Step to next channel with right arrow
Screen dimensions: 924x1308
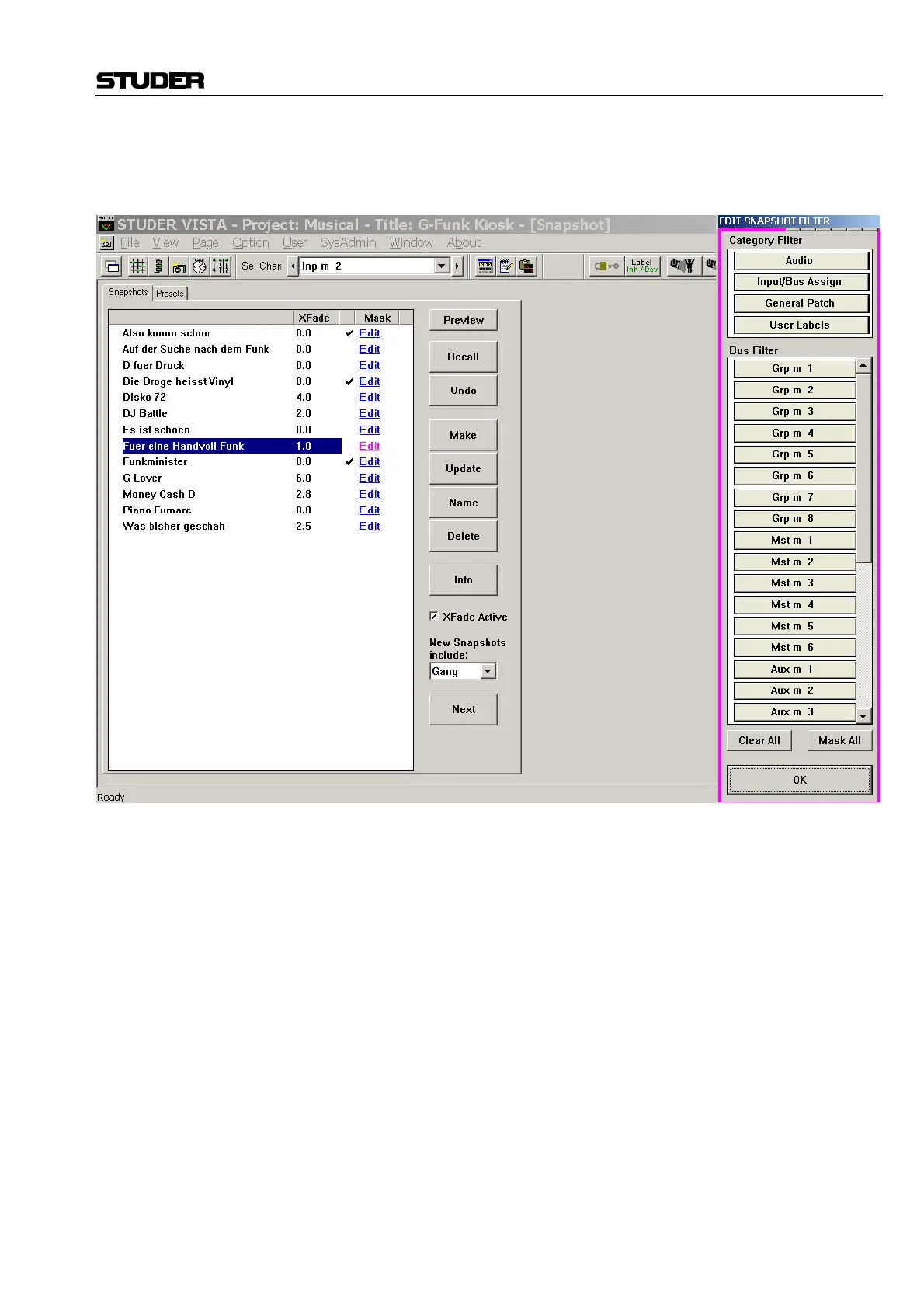(x=457, y=266)
